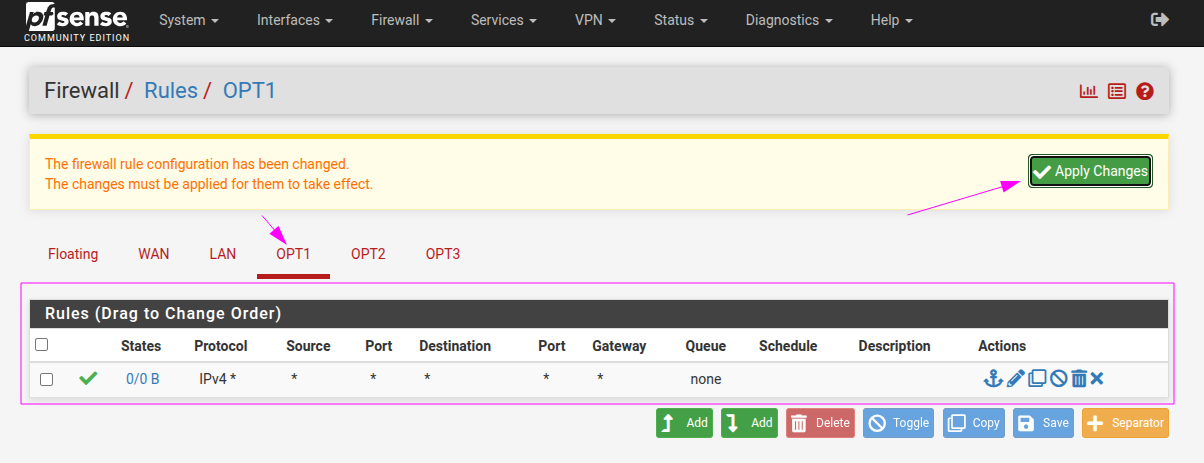
Task: Open the 0/0 B states link
Action: (x=142, y=379)
